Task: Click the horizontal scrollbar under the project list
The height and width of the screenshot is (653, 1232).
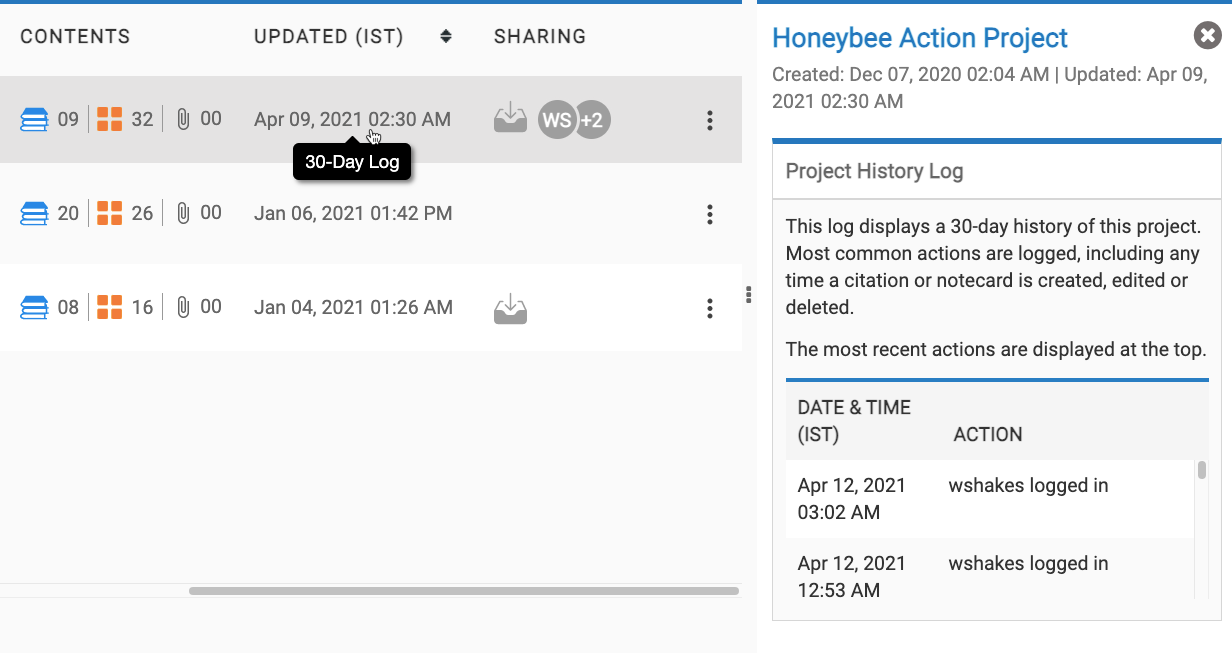Action: [463, 591]
